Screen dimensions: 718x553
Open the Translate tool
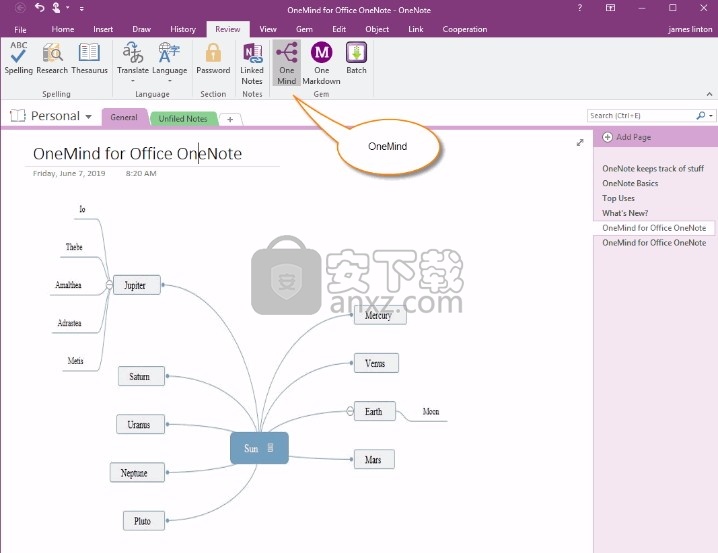click(x=133, y=62)
